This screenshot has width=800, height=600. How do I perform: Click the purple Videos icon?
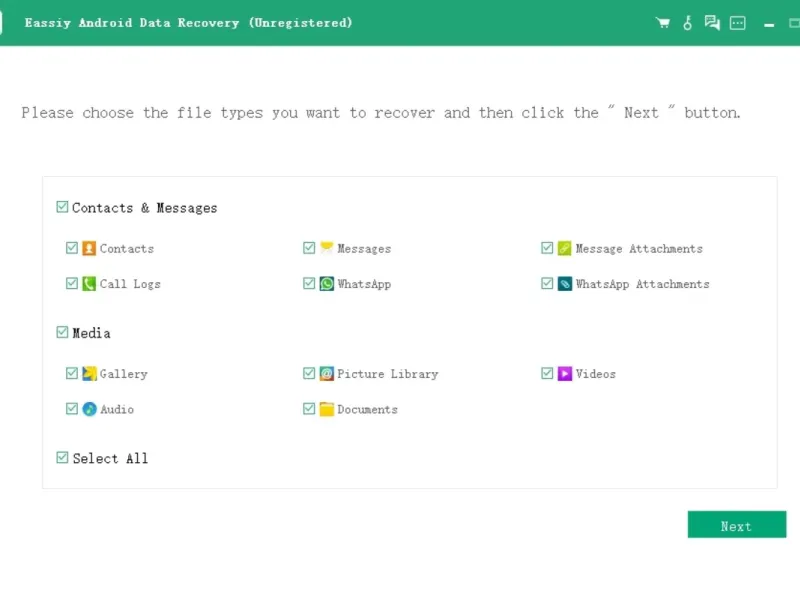(x=565, y=374)
